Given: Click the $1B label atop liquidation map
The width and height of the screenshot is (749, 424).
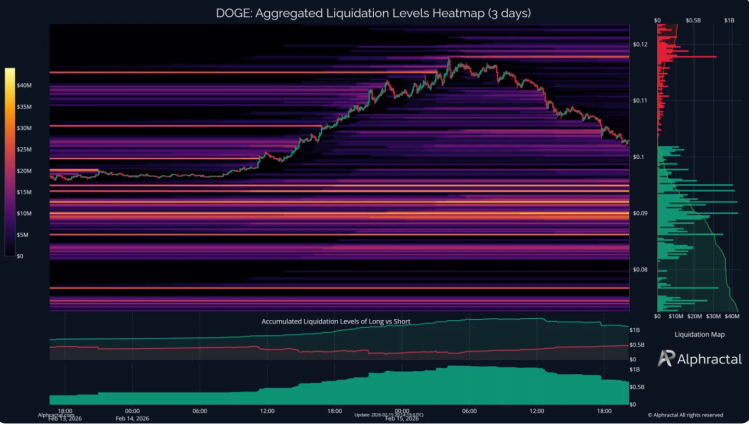Looking at the screenshot, I should pos(728,19).
